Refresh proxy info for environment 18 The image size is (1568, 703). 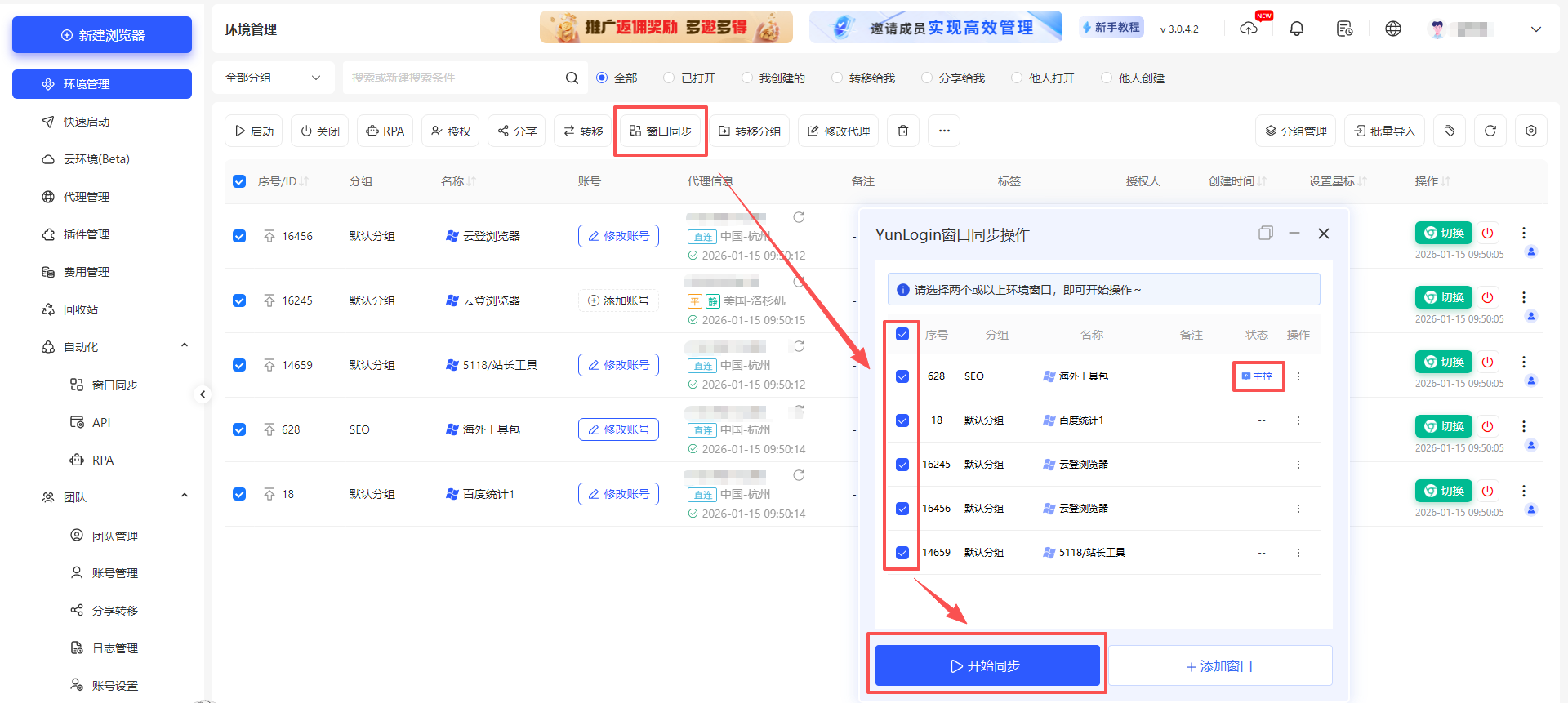pyautogui.click(x=799, y=475)
